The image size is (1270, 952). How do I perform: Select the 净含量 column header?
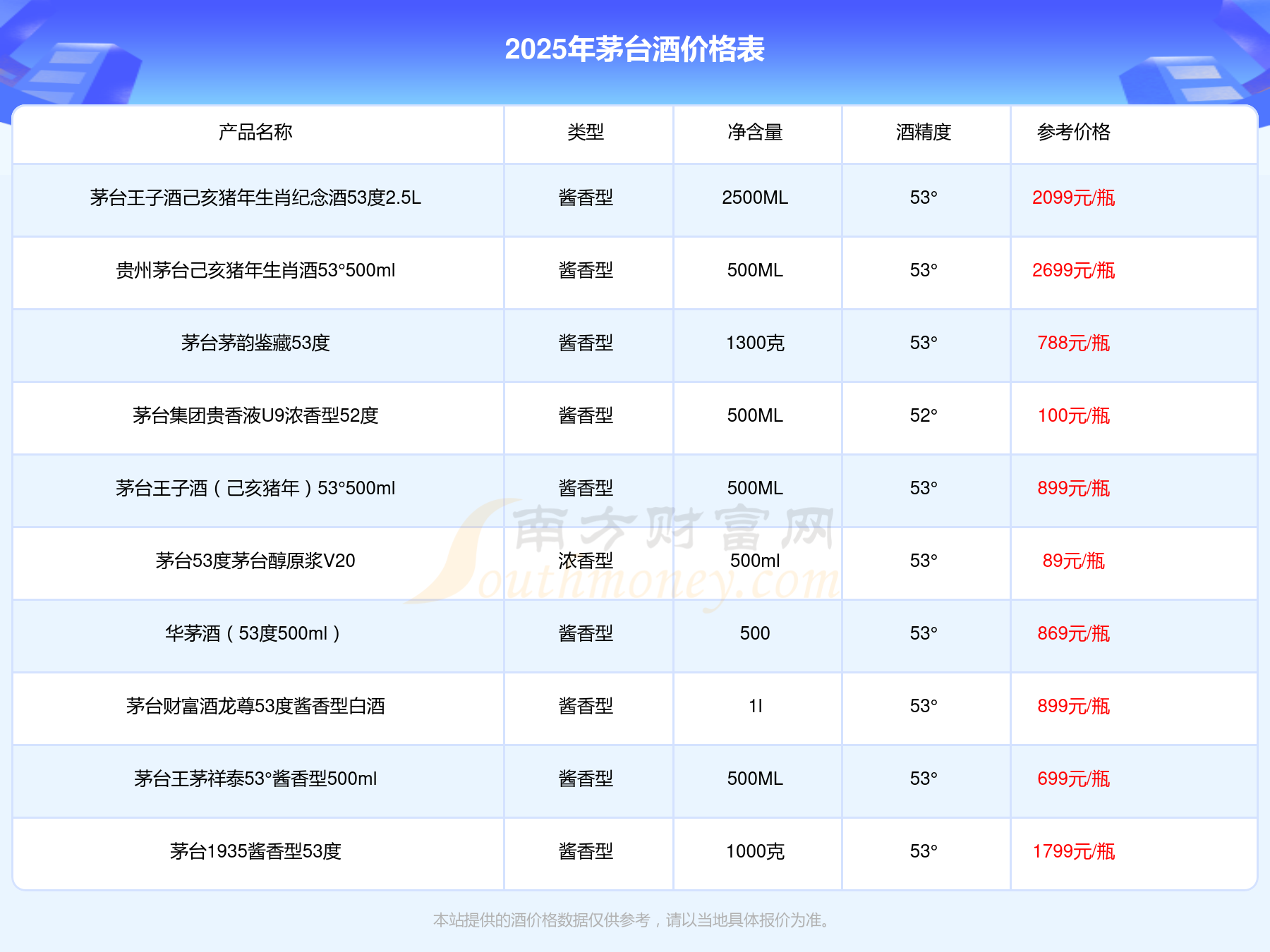pos(755,132)
